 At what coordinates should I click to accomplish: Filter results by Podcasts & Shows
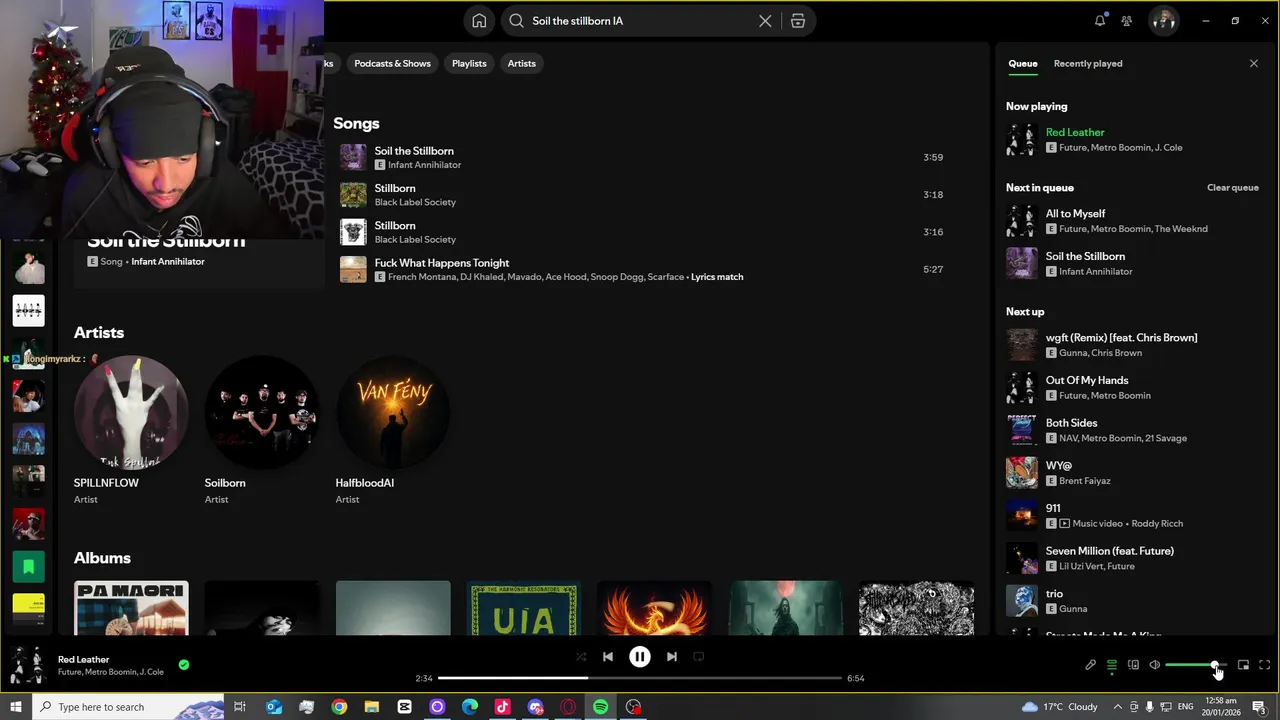point(392,63)
